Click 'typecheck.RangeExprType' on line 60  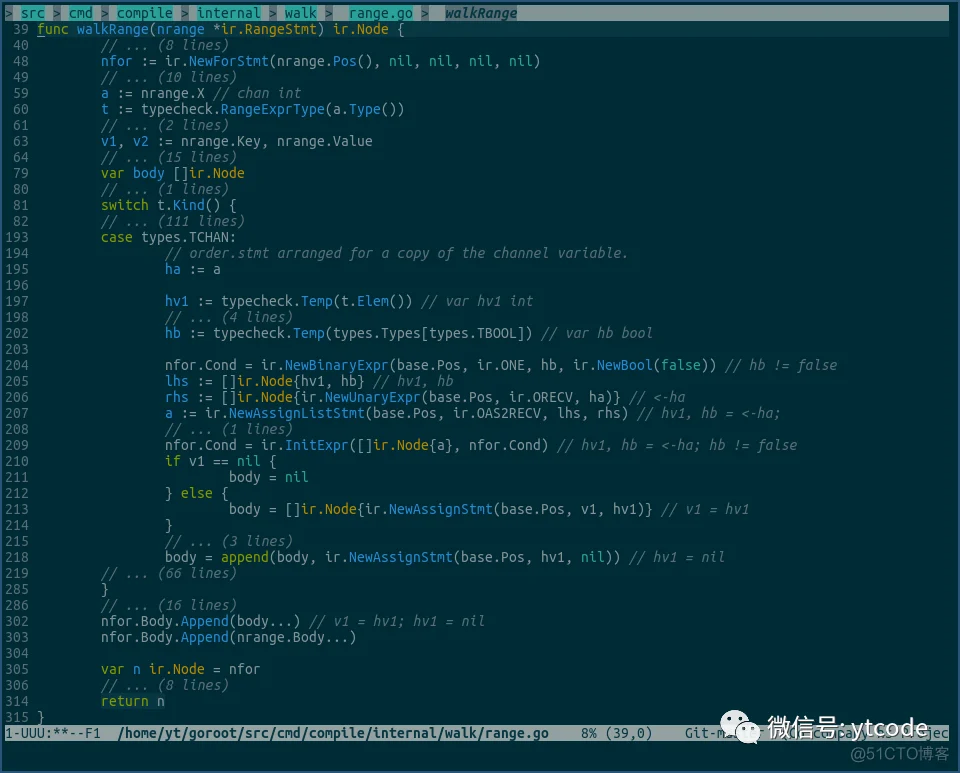tap(233, 110)
